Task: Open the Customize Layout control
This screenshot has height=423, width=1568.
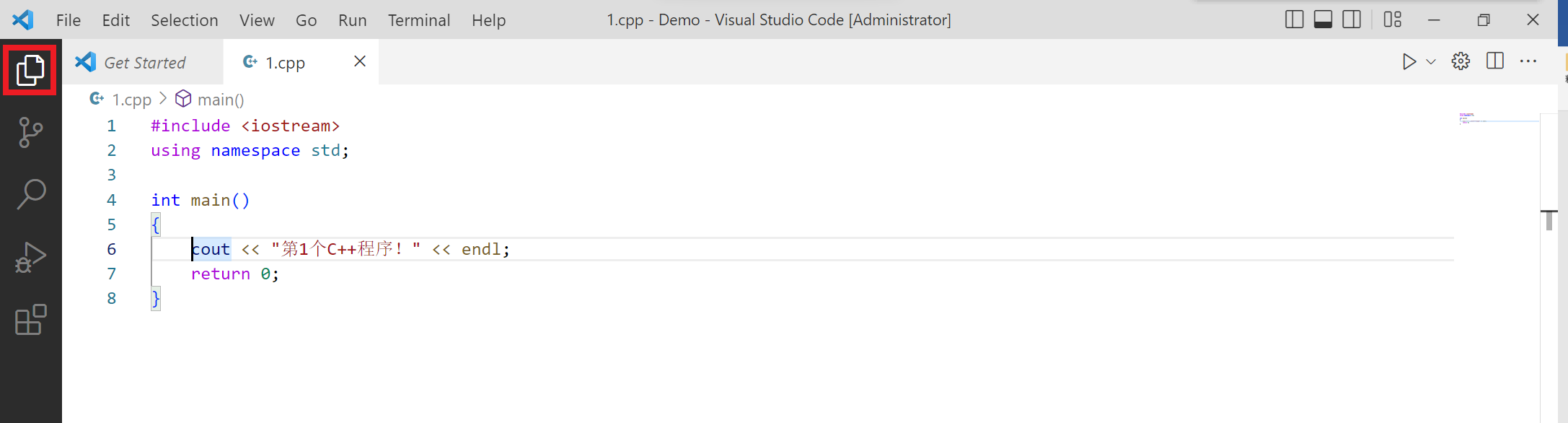Action: (1393, 19)
